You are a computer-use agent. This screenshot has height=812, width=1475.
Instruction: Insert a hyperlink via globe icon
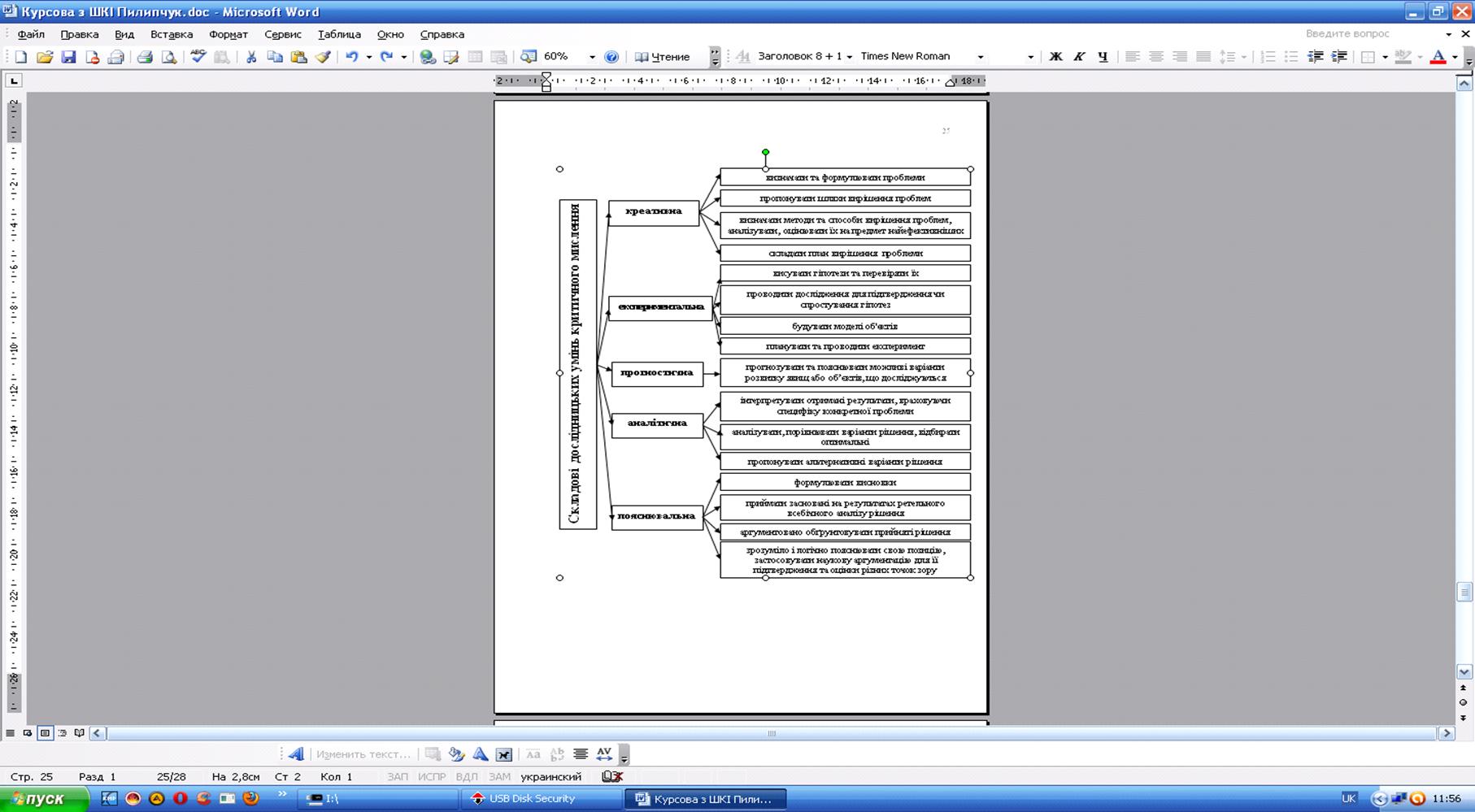427,57
